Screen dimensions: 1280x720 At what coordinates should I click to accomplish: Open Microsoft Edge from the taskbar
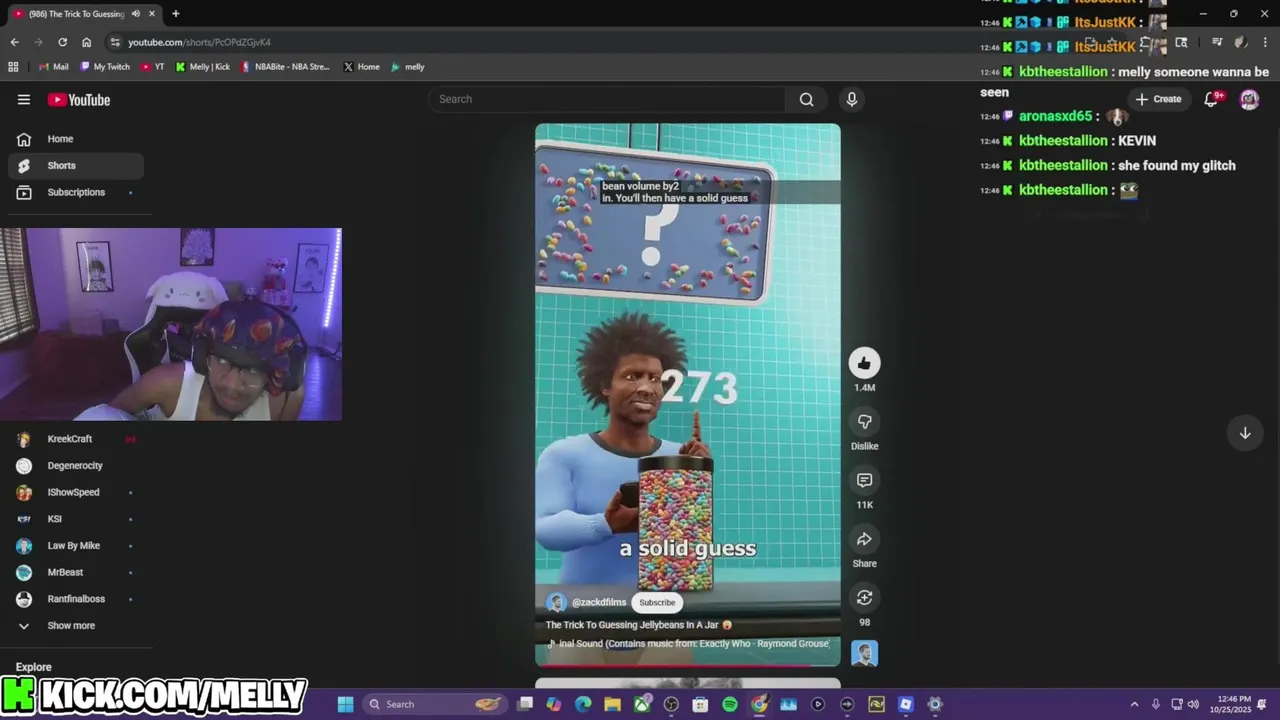coord(583,704)
